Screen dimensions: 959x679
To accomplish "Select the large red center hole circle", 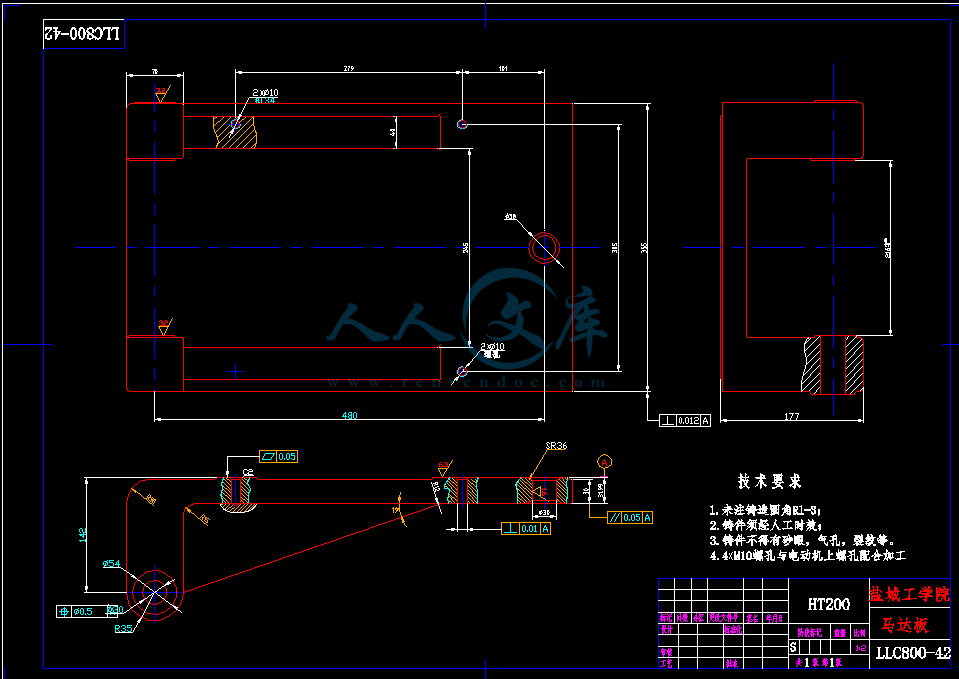I will coord(545,245).
